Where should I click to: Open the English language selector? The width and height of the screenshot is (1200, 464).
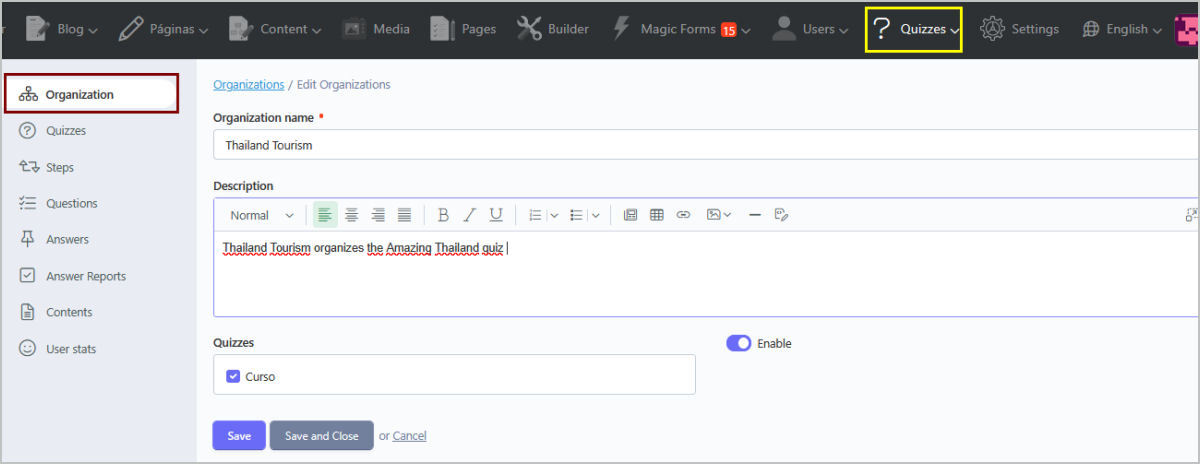tap(1122, 29)
